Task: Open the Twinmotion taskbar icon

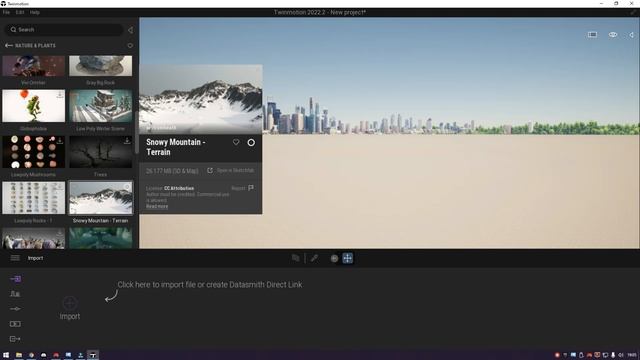Action: click(x=93, y=355)
